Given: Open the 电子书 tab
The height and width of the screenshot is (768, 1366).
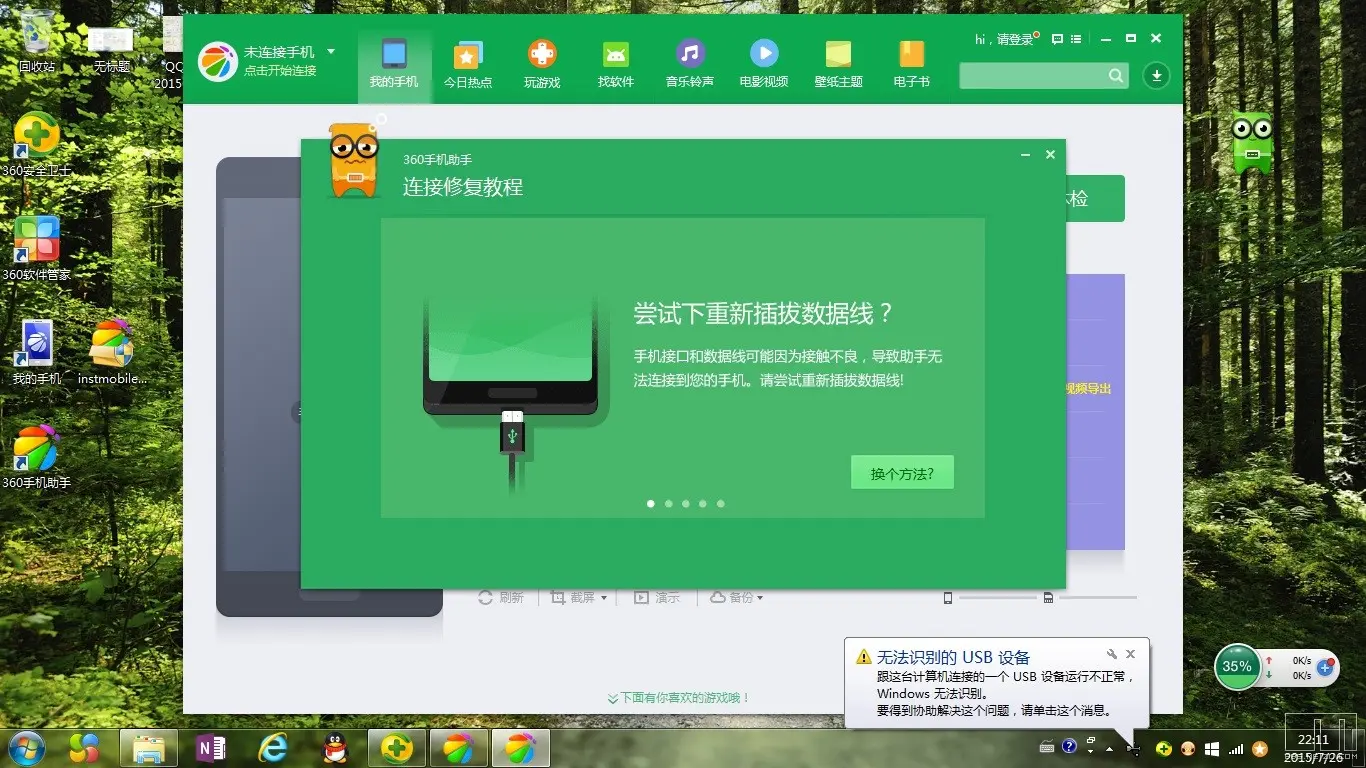Looking at the screenshot, I should coord(912,64).
